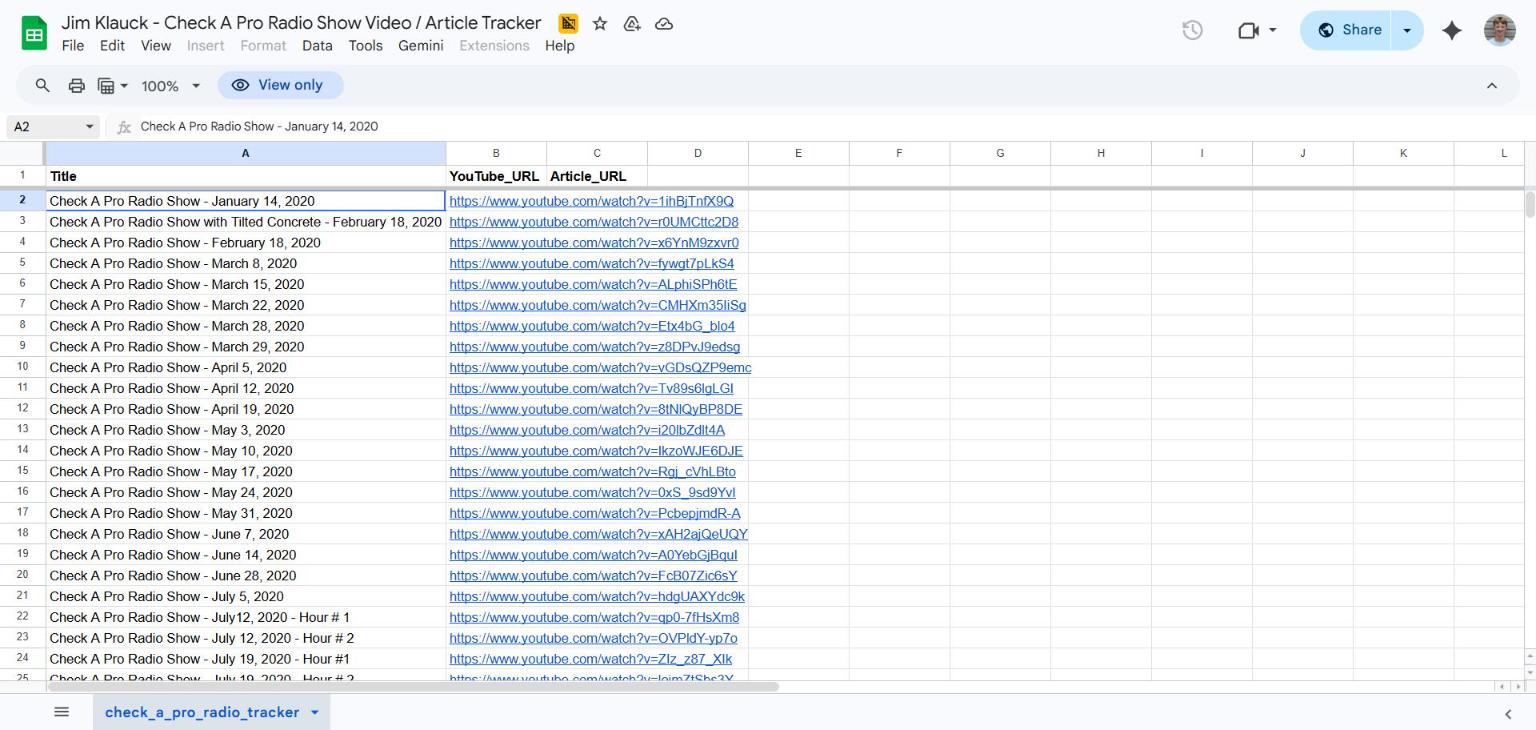
Task: Open the April 5, 2020 YouTube link
Action: point(600,368)
